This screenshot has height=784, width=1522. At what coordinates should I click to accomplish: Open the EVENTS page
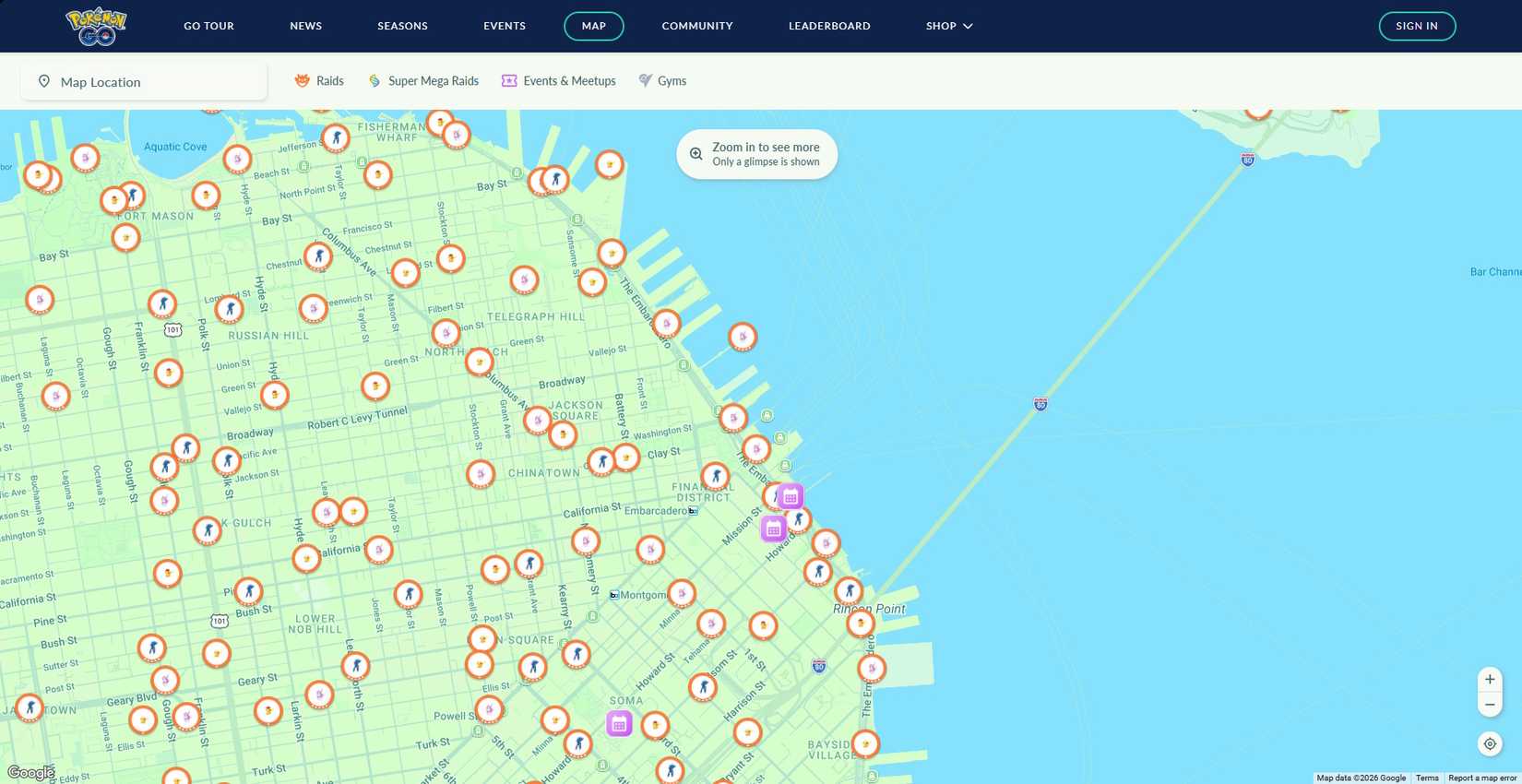[x=505, y=26]
